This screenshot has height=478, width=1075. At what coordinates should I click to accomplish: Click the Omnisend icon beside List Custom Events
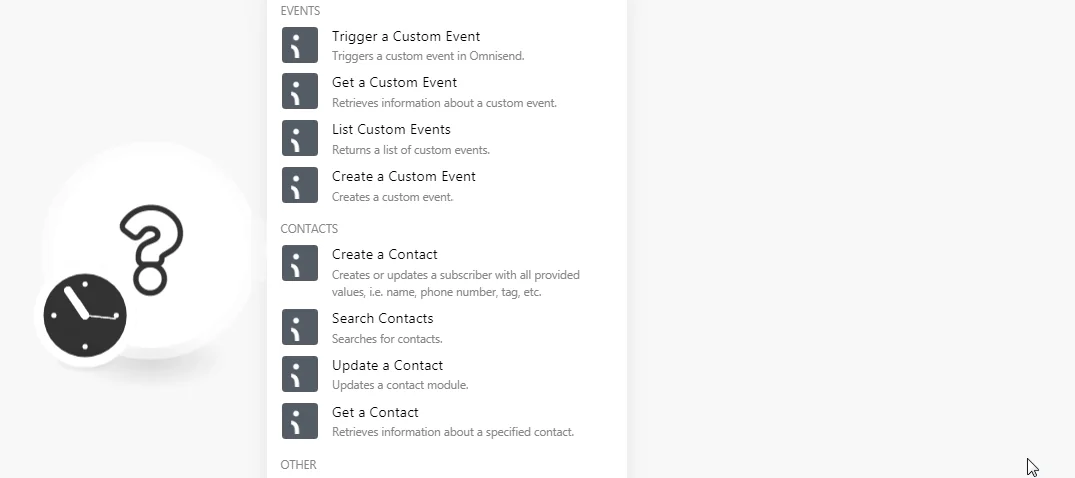click(x=300, y=139)
